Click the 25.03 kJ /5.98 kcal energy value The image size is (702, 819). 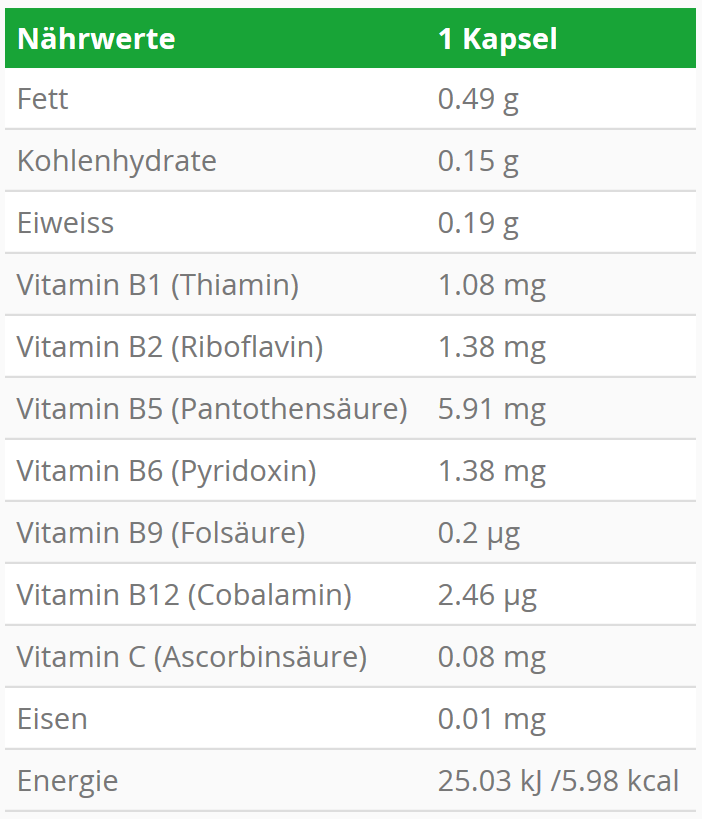[558, 781]
